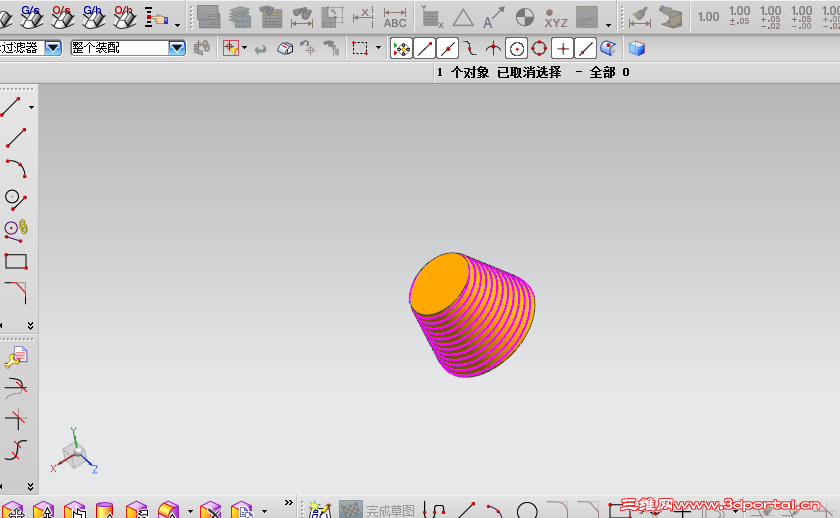
Task: Click the blue cube bounded grid icon
Action: click(636, 48)
